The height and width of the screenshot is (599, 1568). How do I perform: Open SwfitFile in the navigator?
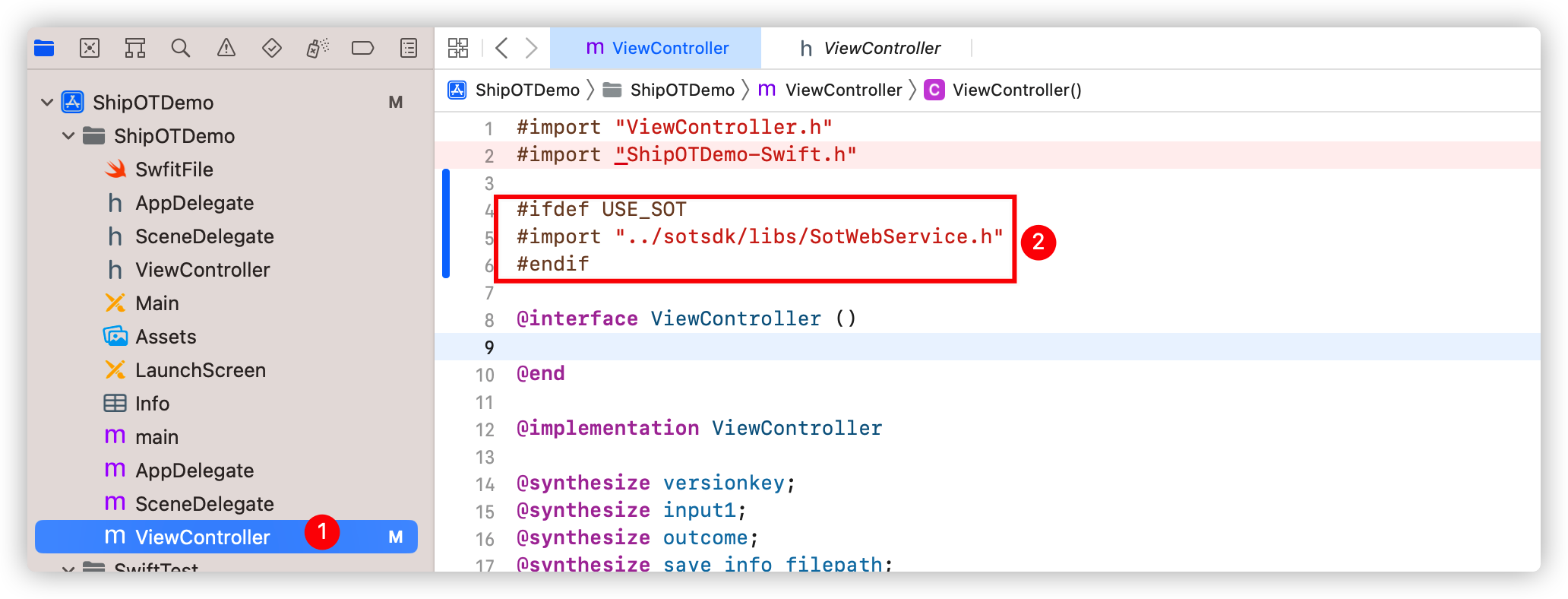click(x=174, y=170)
